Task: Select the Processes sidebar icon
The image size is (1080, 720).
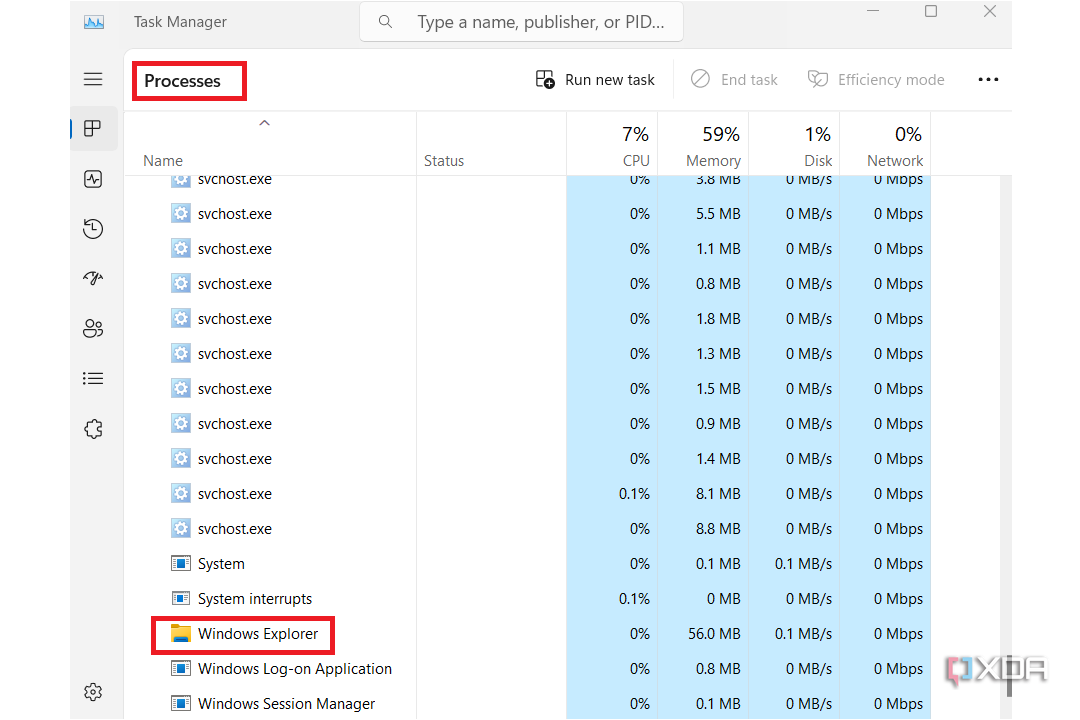Action: coord(93,129)
